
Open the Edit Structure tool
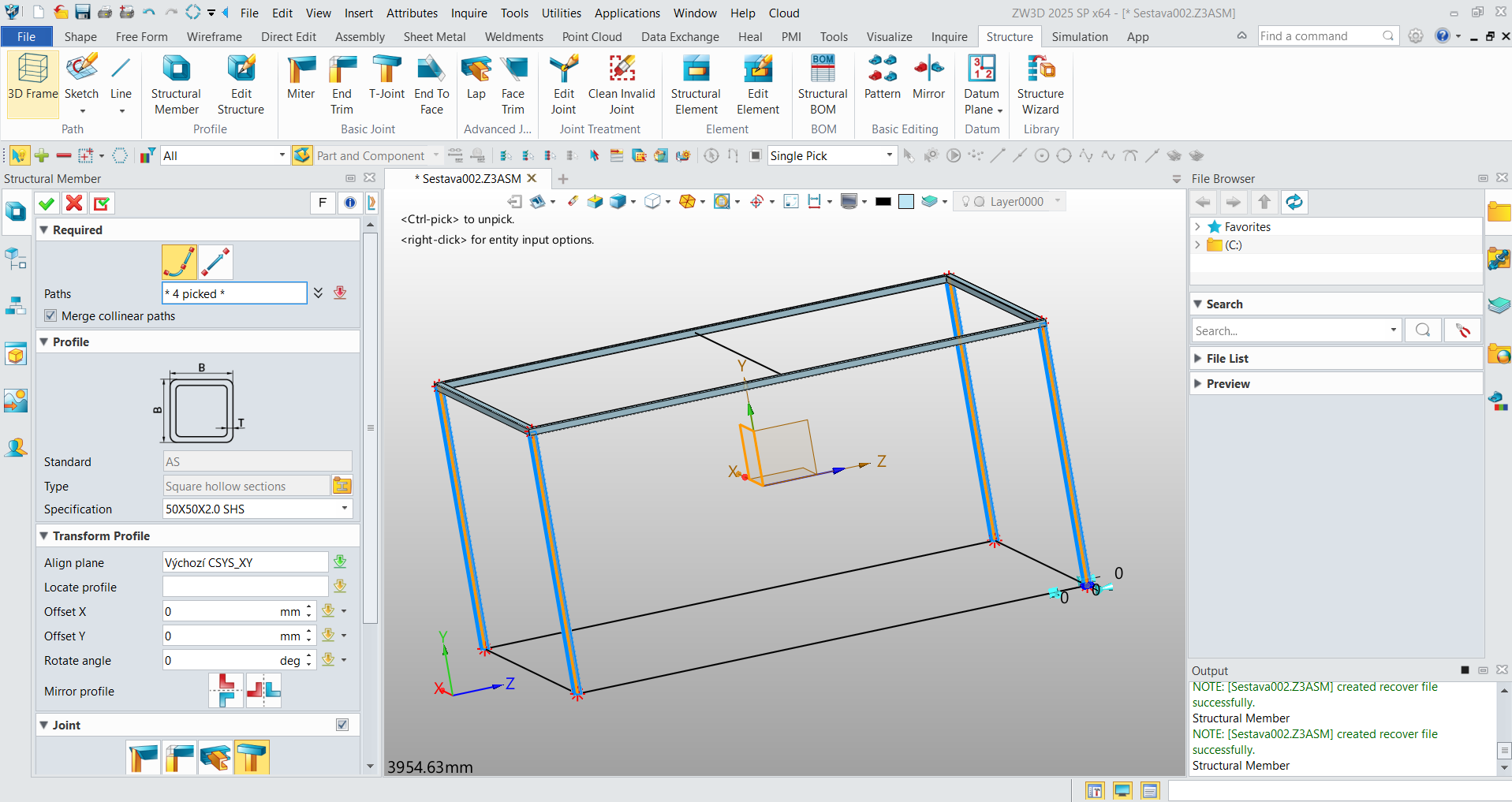pos(241,84)
